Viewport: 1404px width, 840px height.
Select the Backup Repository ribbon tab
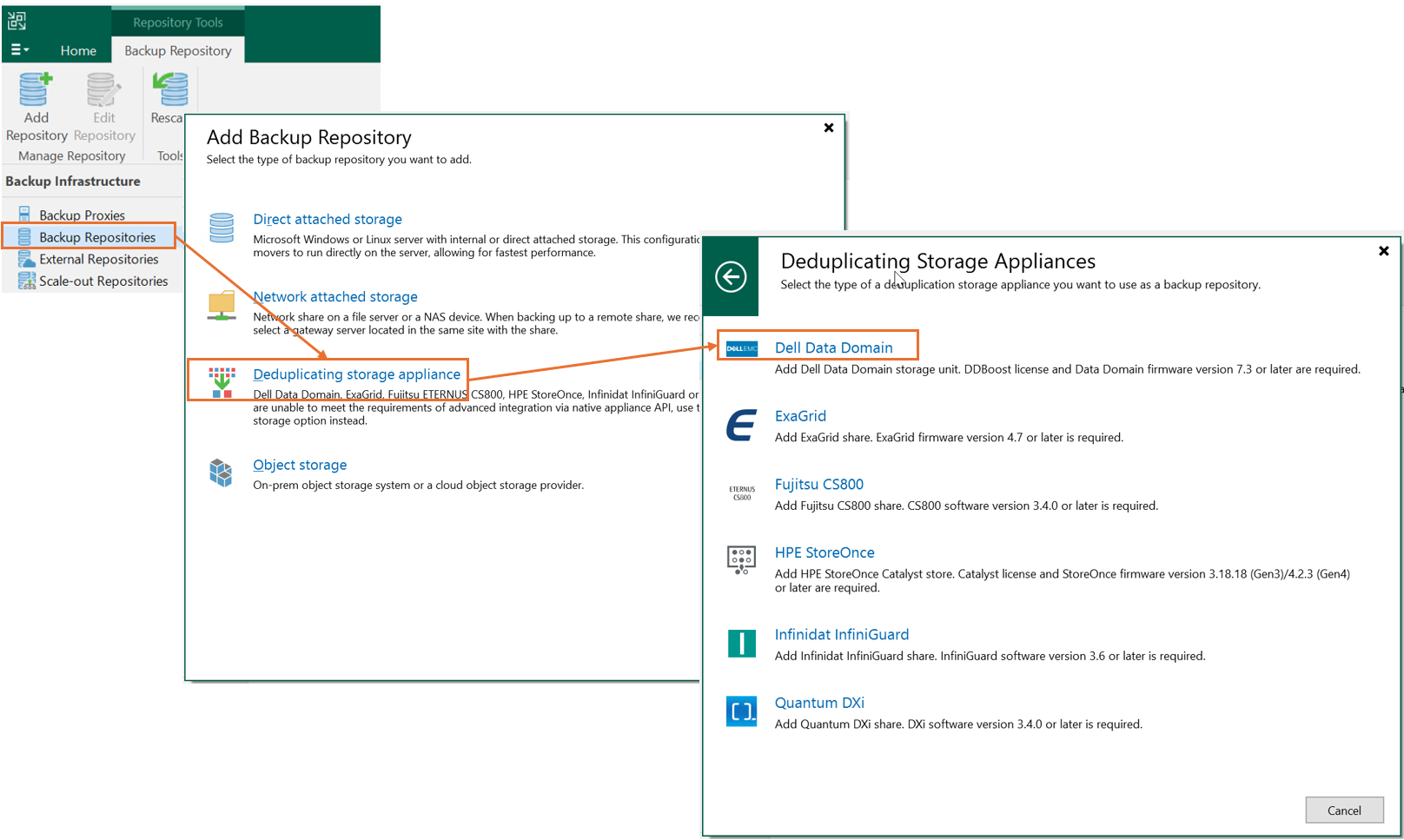(x=178, y=50)
